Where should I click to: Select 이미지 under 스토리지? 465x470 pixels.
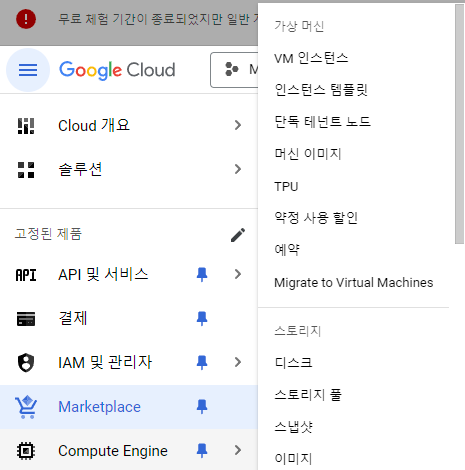[x=293, y=458]
